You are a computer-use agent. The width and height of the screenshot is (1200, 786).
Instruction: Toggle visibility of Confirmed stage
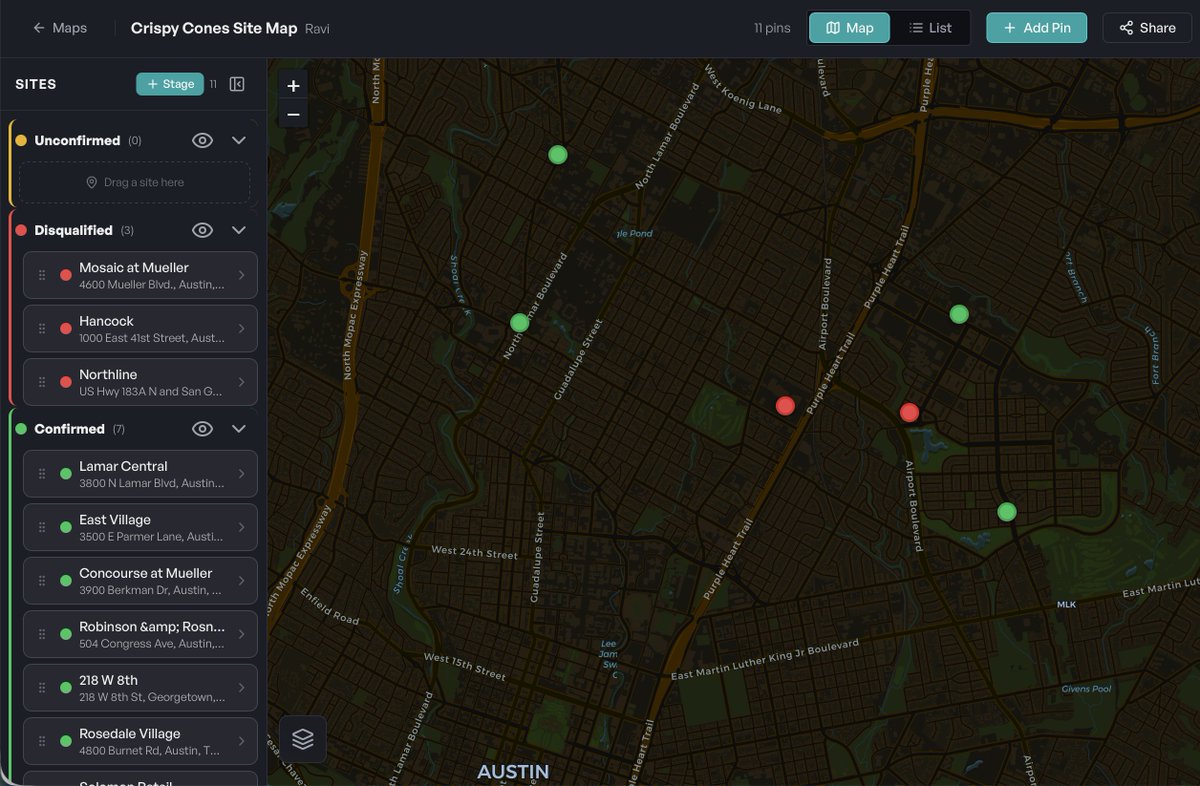pos(202,429)
